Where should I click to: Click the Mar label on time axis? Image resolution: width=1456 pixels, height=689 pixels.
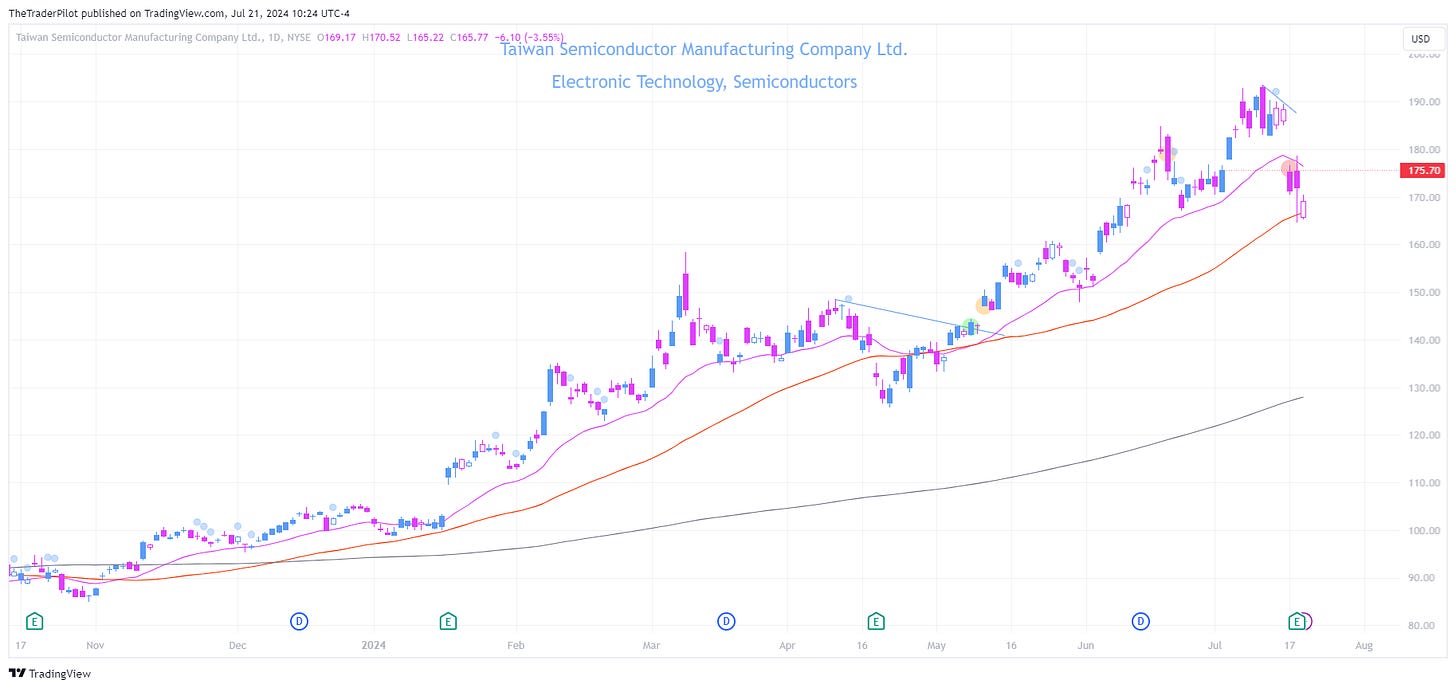coord(652,646)
